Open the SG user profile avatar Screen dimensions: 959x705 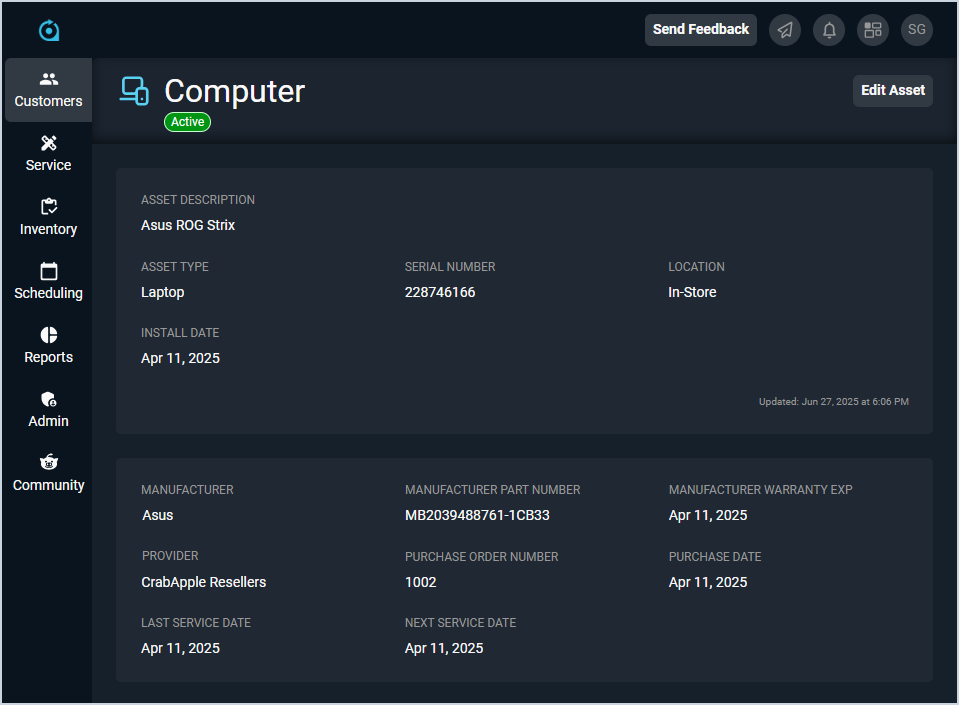pos(917,30)
